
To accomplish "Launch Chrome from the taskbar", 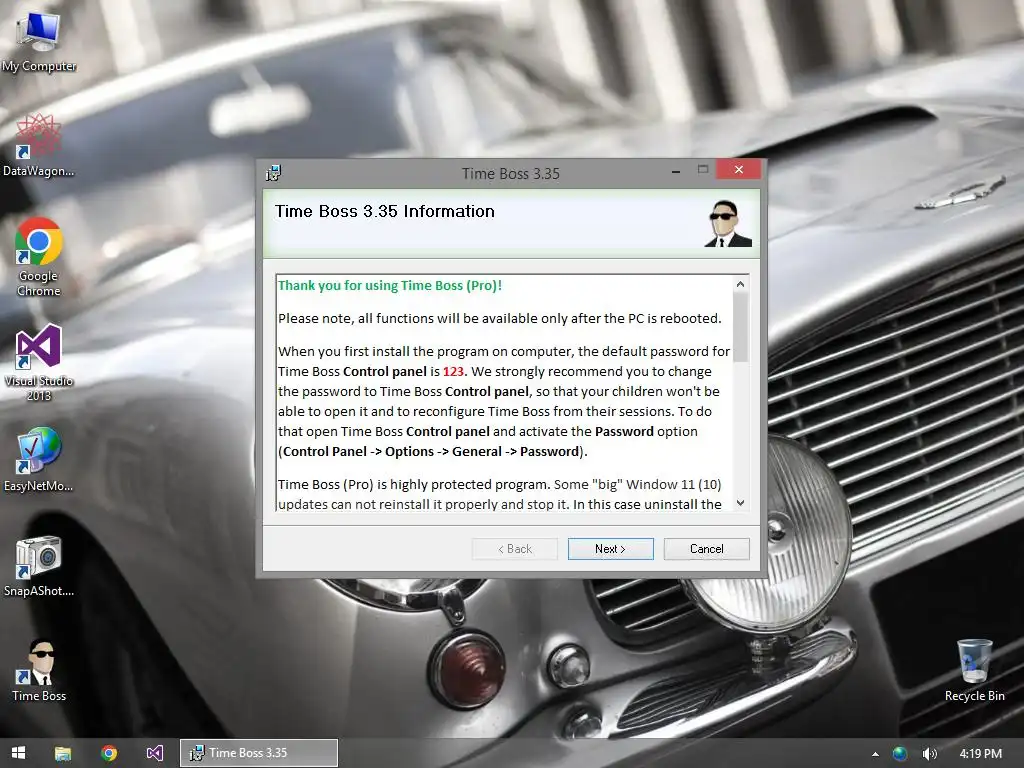I will click(109, 753).
